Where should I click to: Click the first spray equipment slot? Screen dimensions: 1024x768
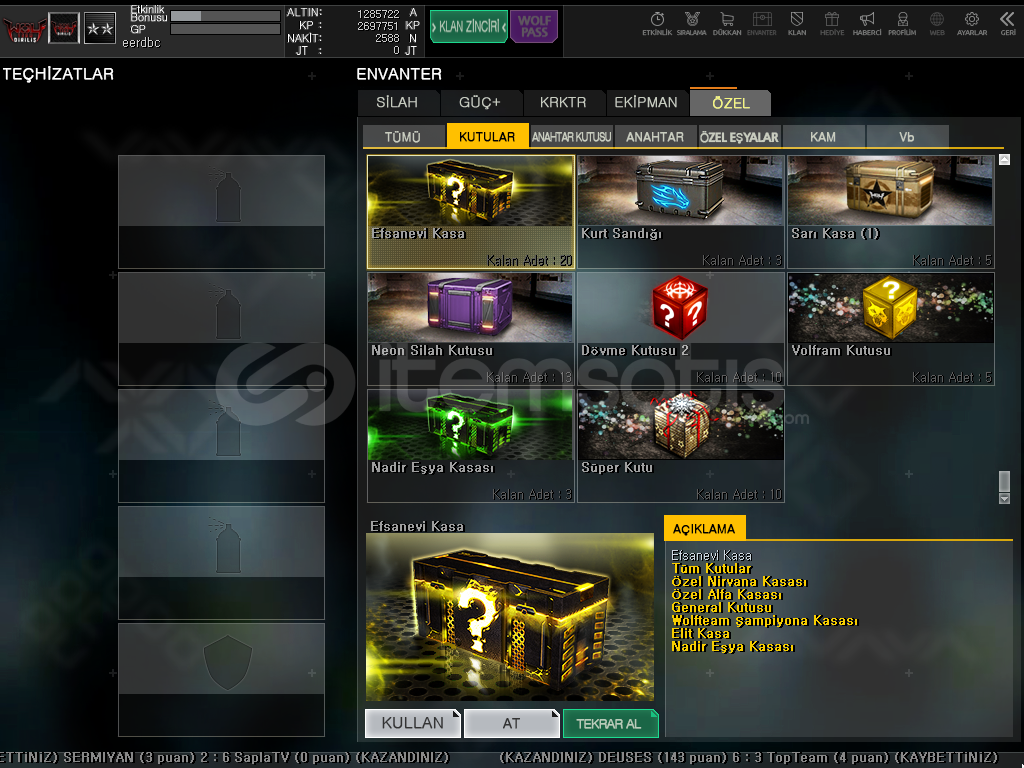pyautogui.click(x=221, y=212)
